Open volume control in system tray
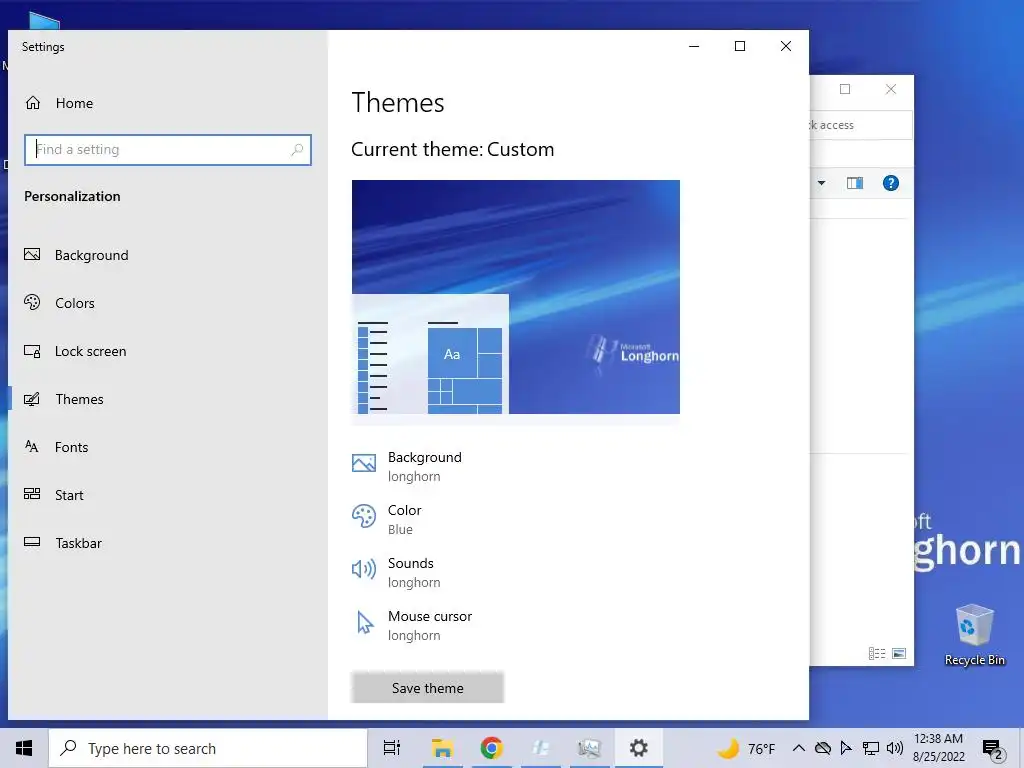 [x=895, y=748]
